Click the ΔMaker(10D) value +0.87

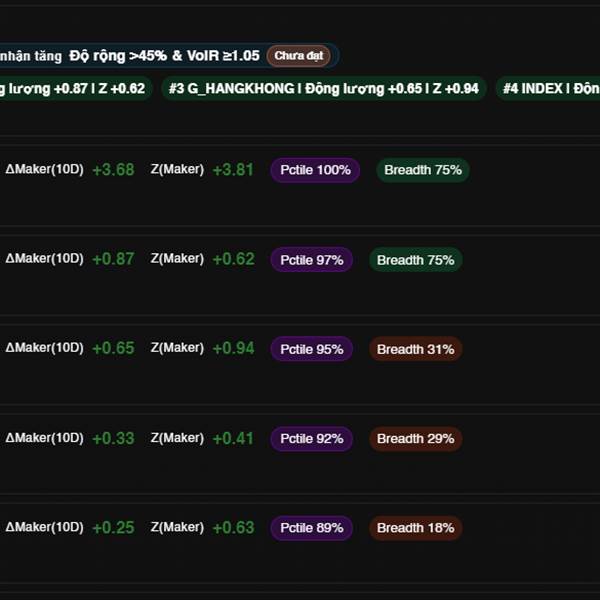tap(113, 259)
